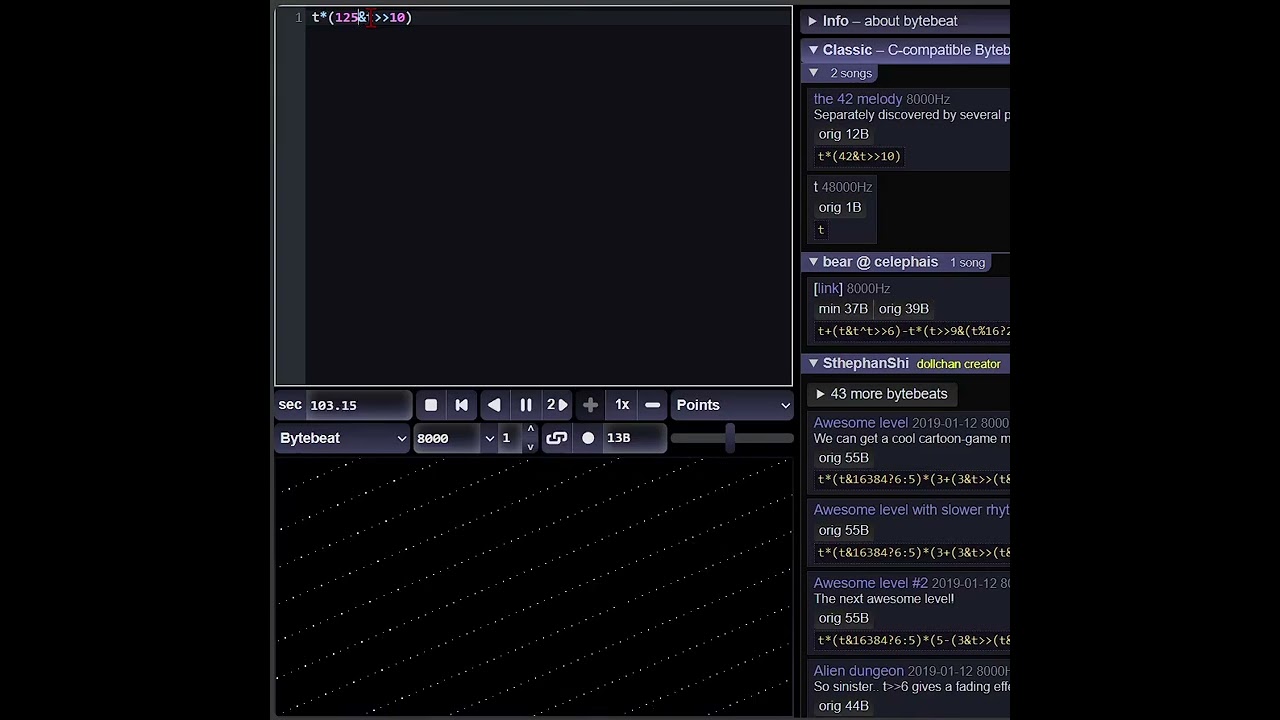Click orig 44B under Alien dungeon
The width and height of the screenshot is (1280, 720).
(844, 706)
